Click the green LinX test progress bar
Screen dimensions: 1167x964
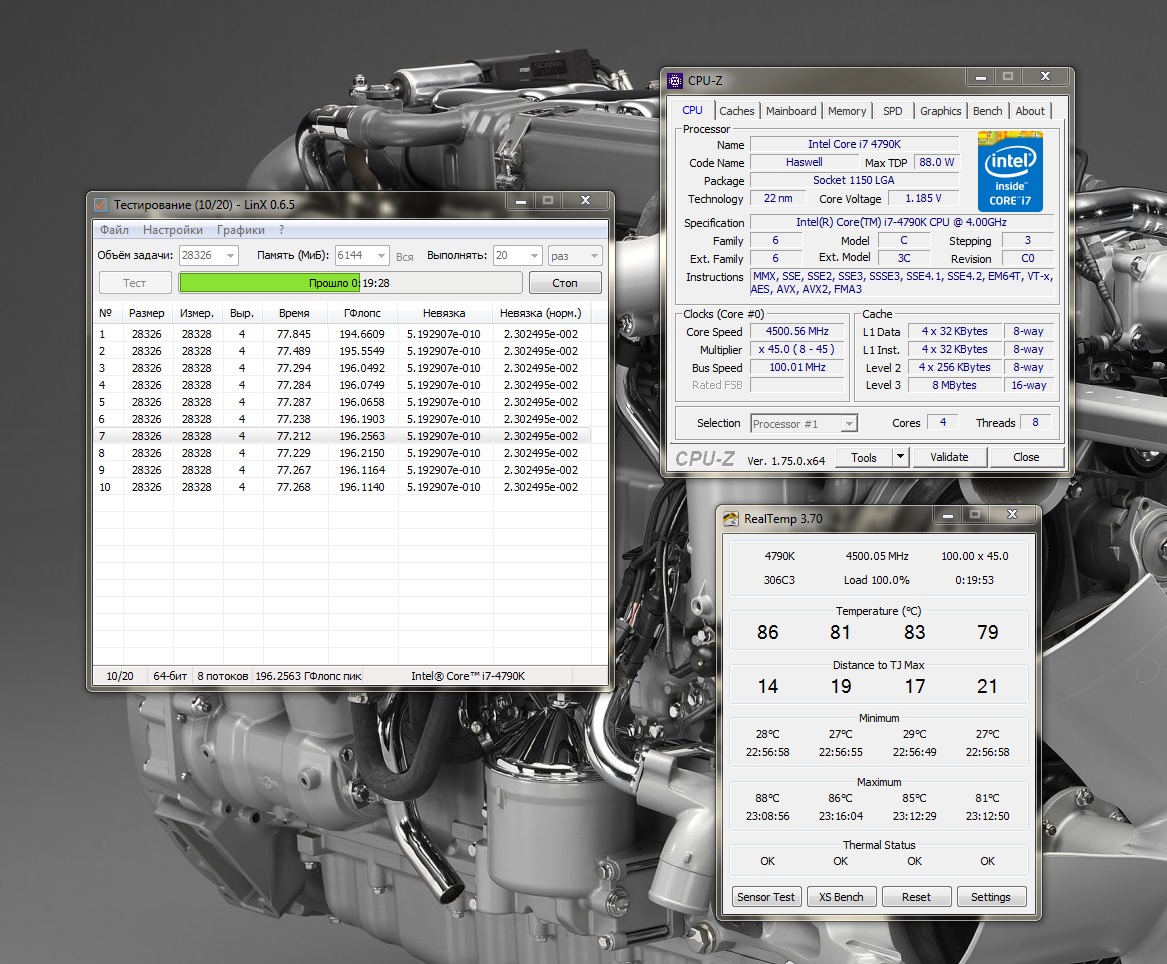coord(351,283)
